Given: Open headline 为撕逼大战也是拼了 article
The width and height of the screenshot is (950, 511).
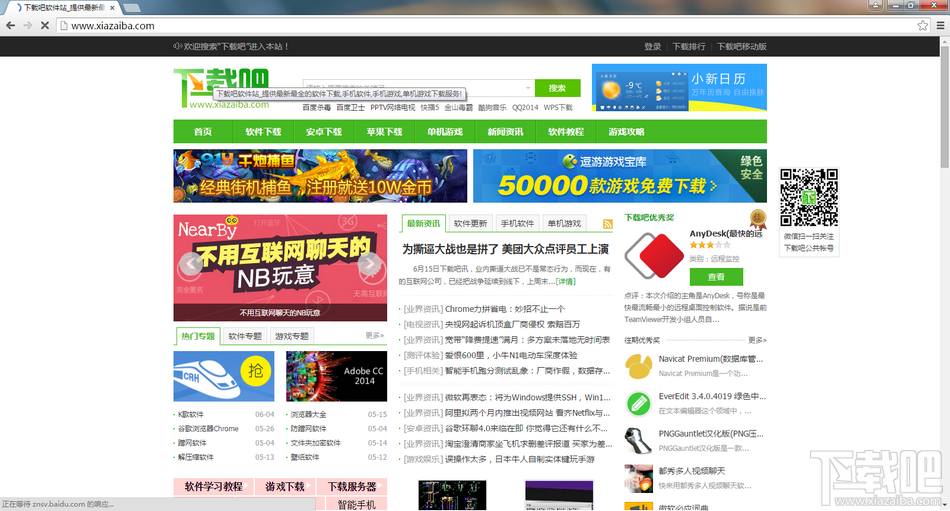Looking at the screenshot, I should [x=505, y=249].
